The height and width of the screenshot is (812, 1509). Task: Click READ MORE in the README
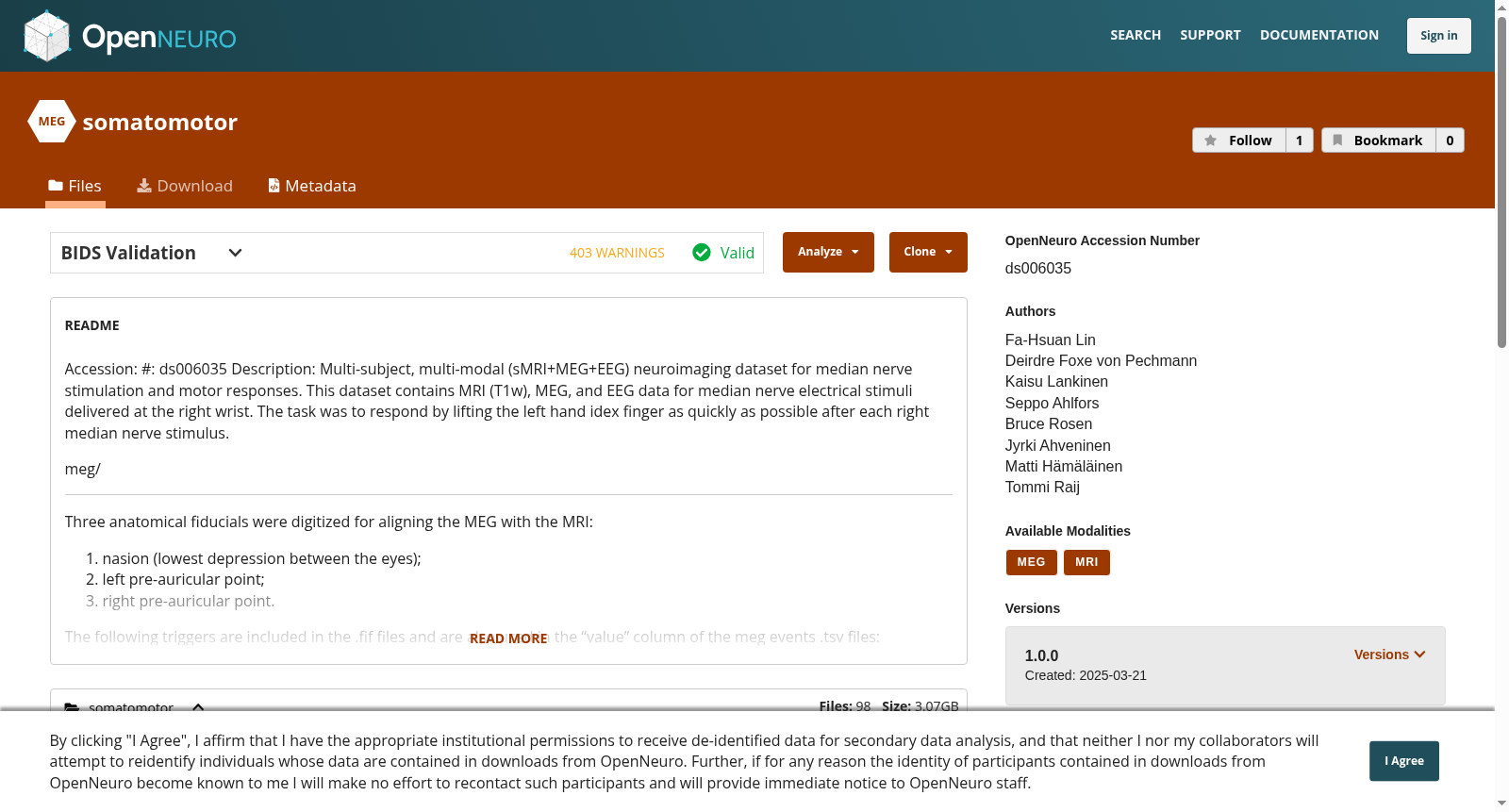coord(508,638)
